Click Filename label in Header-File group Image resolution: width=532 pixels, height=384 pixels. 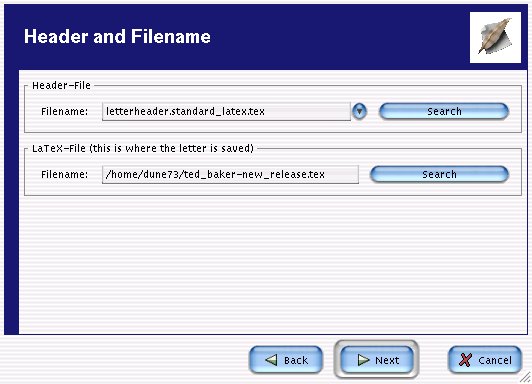[64, 111]
